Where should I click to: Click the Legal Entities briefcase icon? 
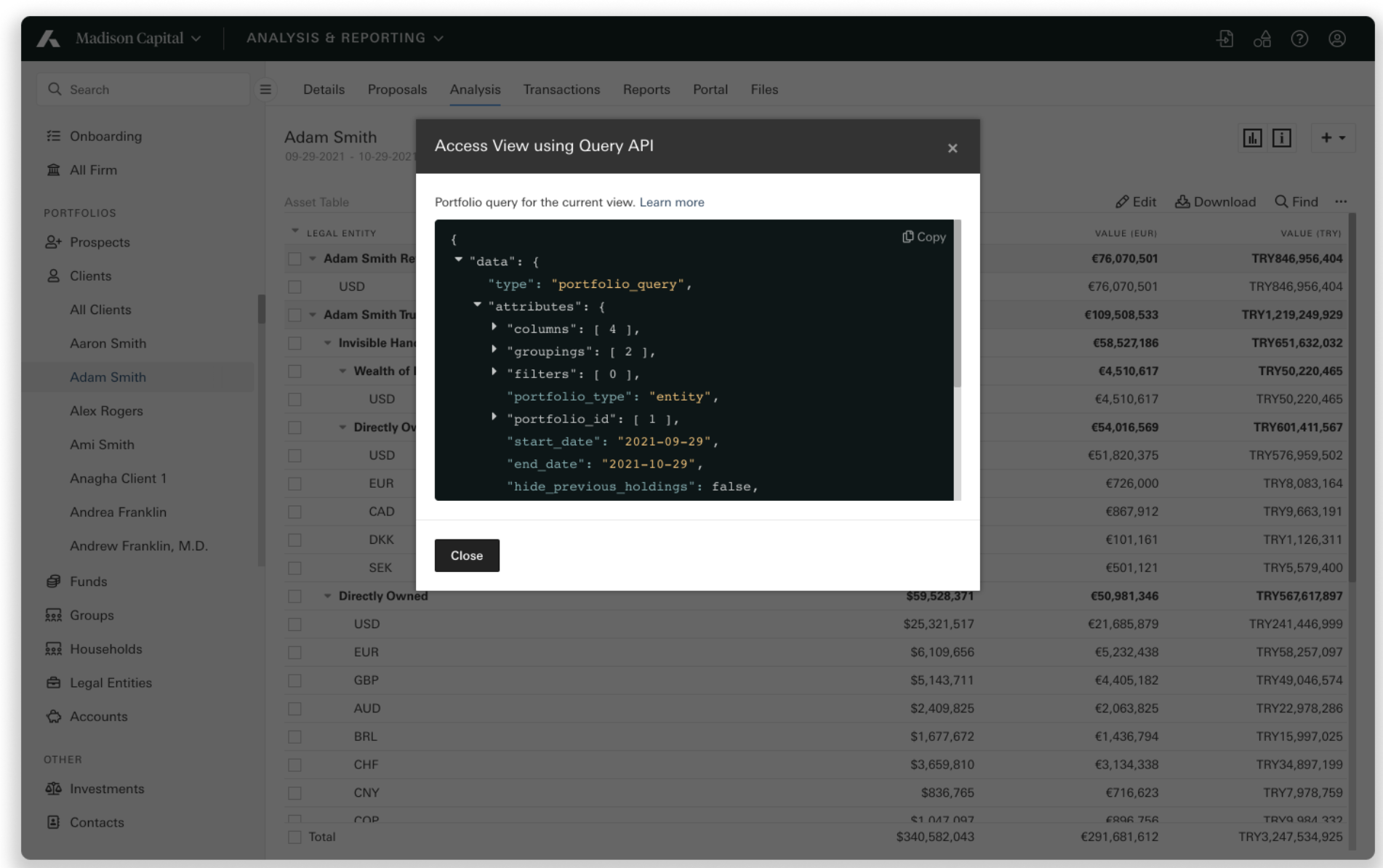click(53, 683)
